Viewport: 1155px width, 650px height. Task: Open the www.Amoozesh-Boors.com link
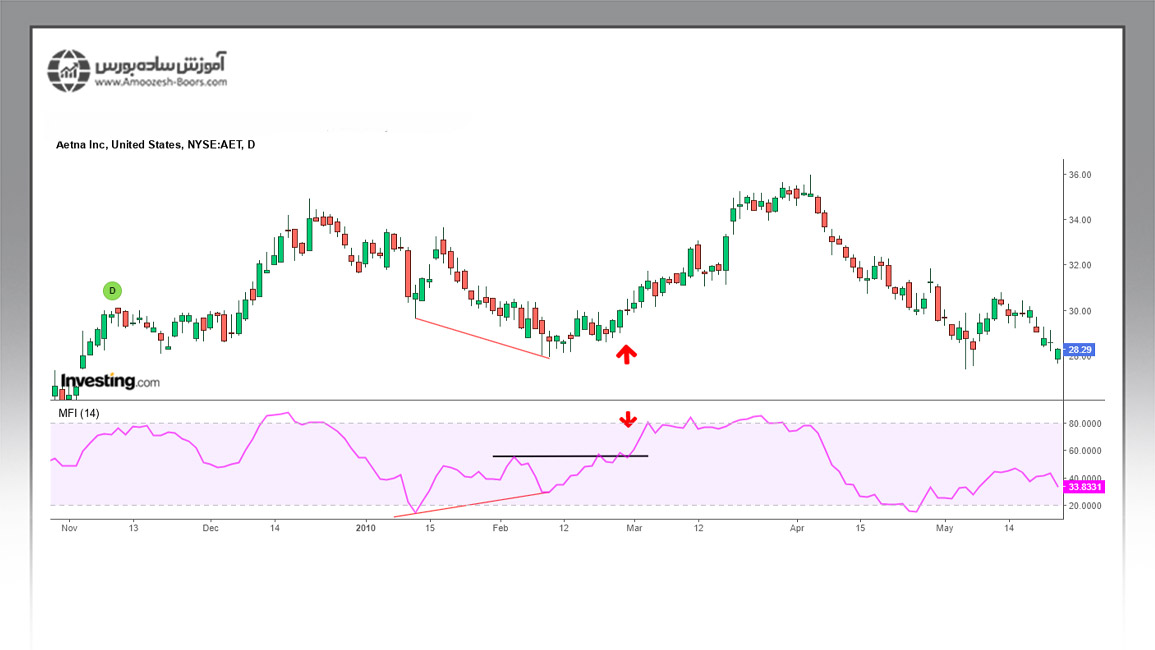(160, 84)
